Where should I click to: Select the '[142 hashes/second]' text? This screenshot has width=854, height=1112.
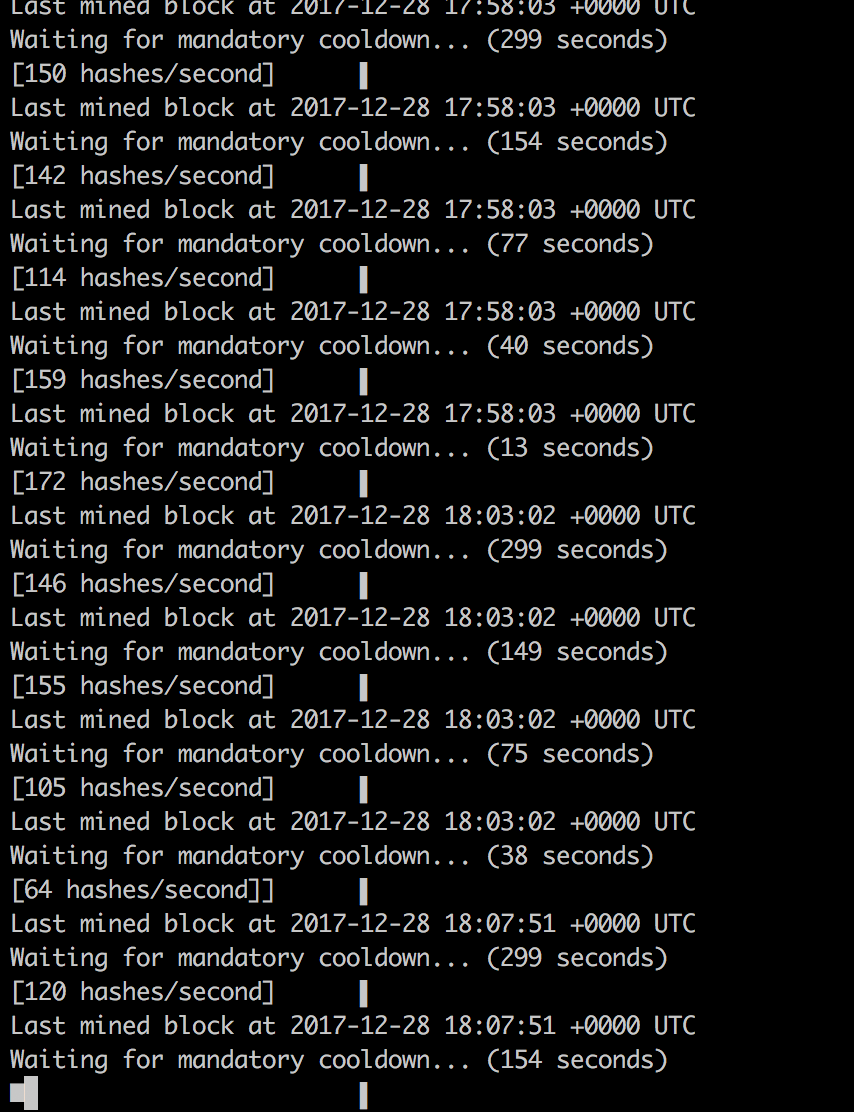coord(143,176)
